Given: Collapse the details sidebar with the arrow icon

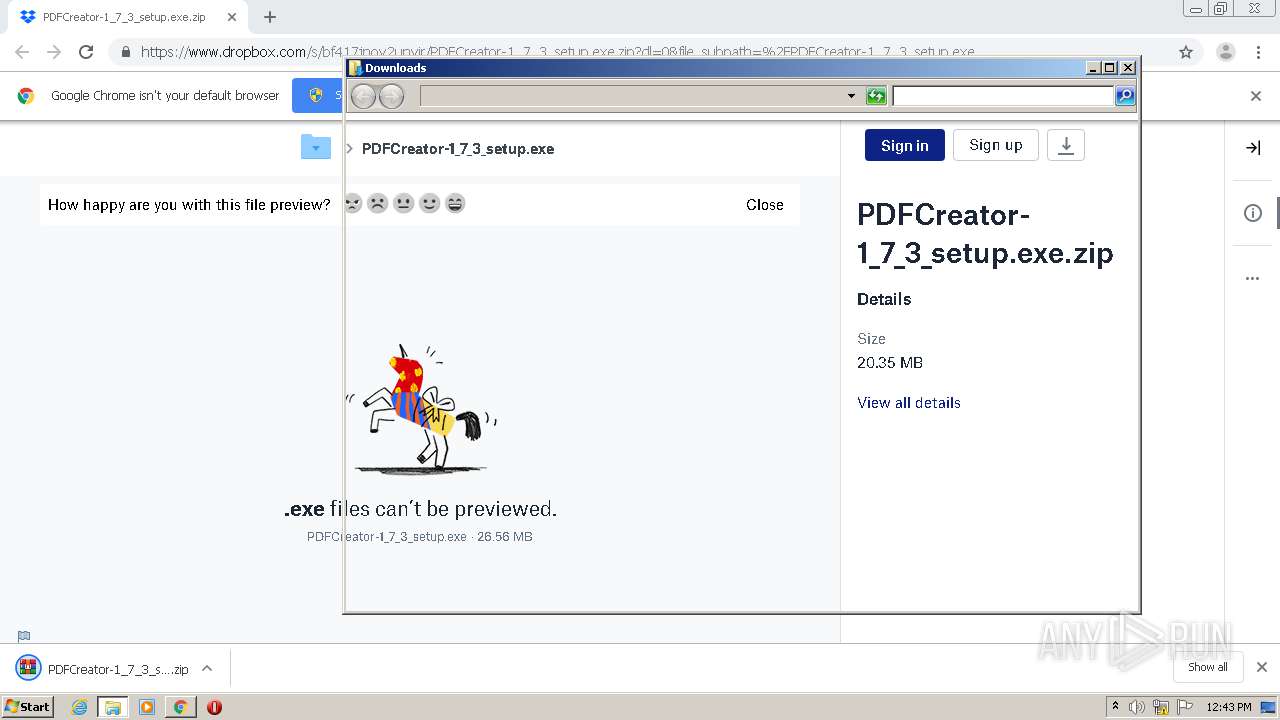Looking at the screenshot, I should click(1252, 148).
